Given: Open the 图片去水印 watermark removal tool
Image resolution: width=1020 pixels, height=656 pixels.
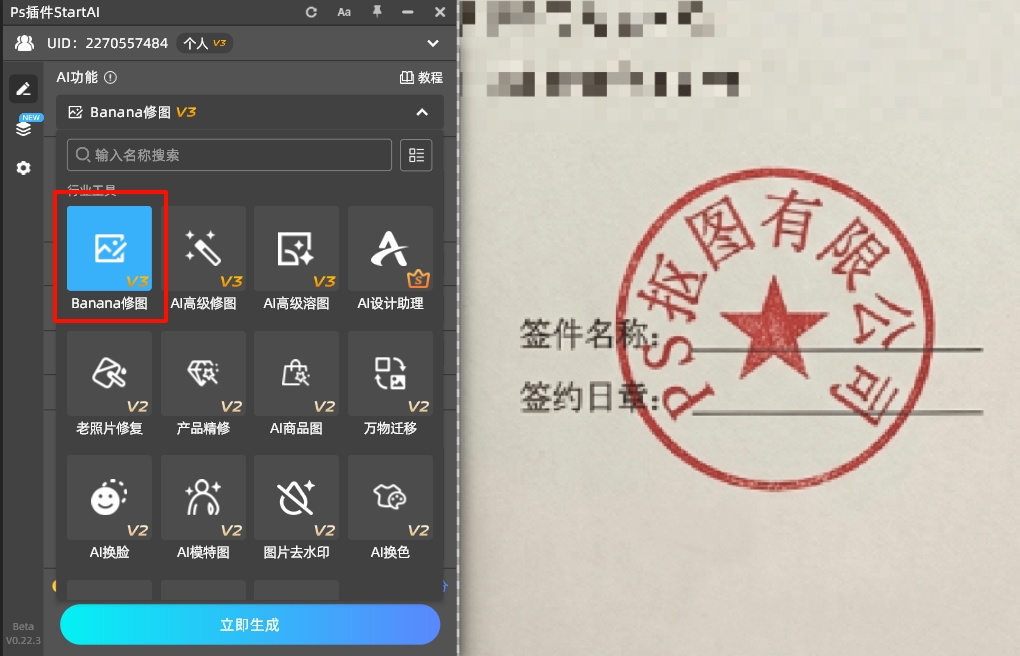Looking at the screenshot, I should (296, 498).
